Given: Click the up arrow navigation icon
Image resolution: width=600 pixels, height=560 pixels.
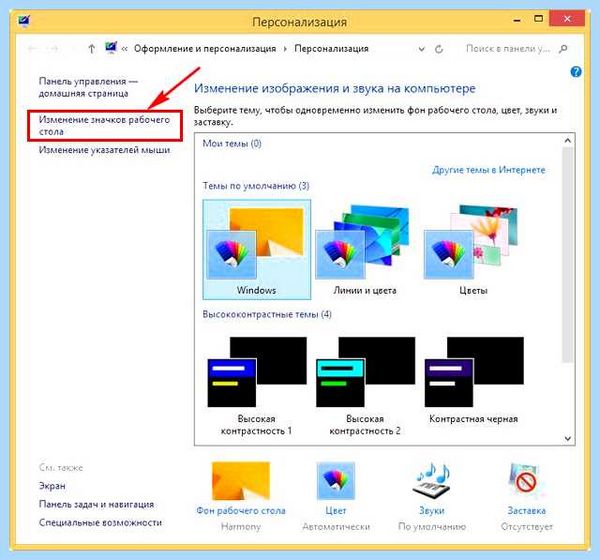Looking at the screenshot, I should click(x=91, y=49).
